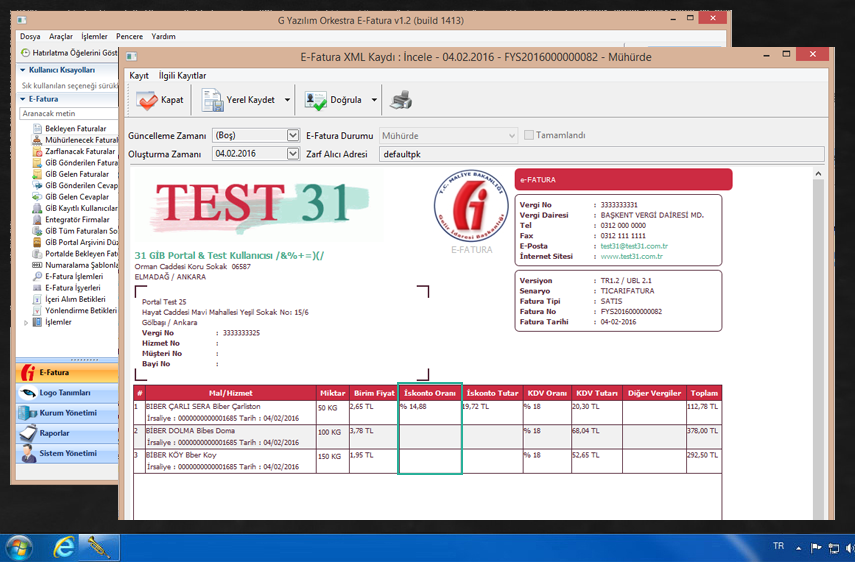855x562 pixels.
Task: Collapse E-Fatura section in sidebar
Action: click(23, 99)
